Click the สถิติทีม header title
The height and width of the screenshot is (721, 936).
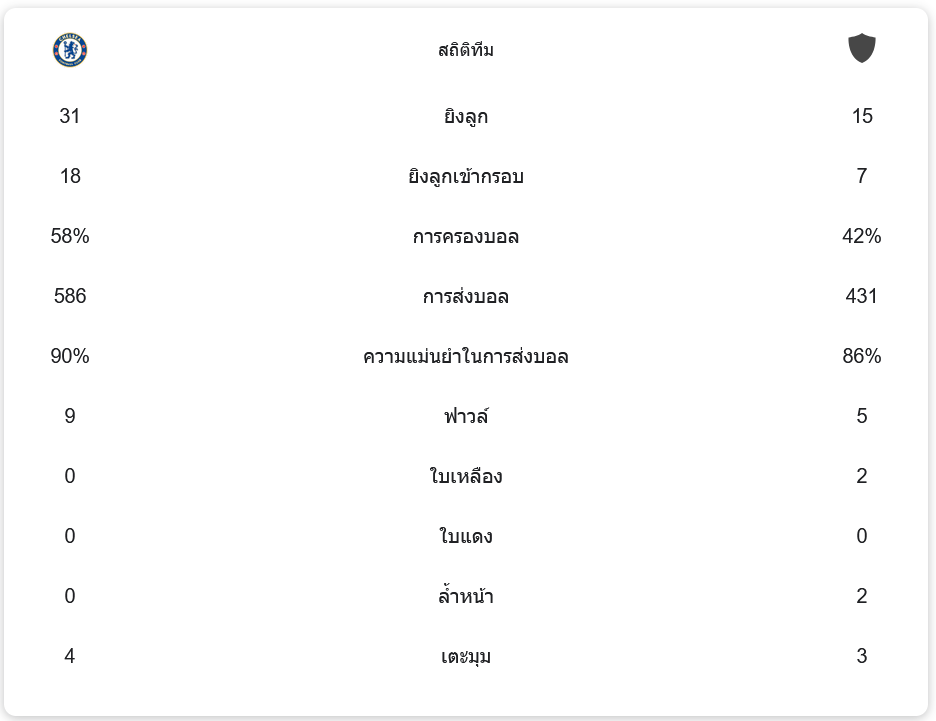pyautogui.click(x=466, y=50)
